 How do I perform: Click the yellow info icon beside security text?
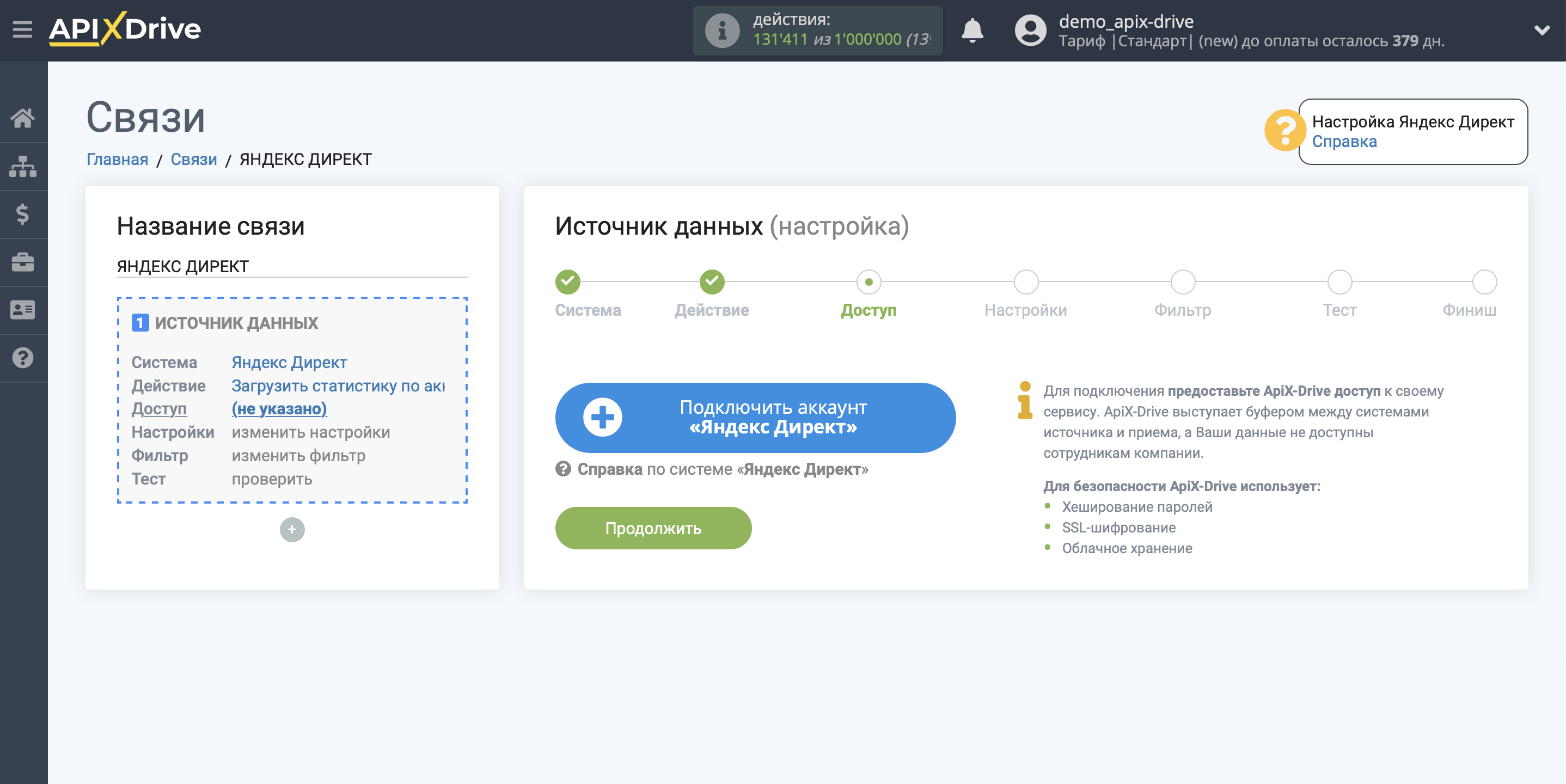(x=1025, y=401)
